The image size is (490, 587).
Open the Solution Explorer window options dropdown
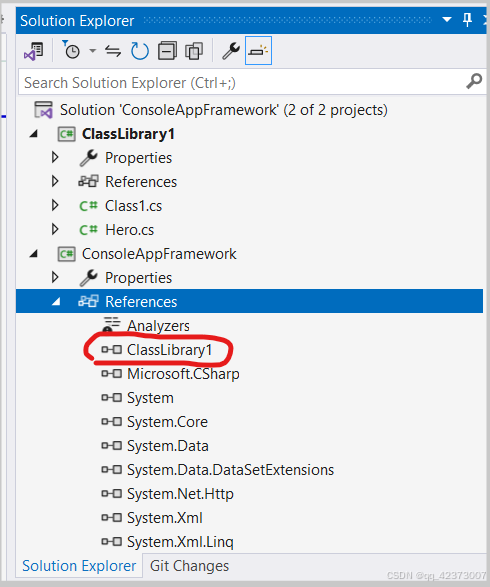pos(447,19)
